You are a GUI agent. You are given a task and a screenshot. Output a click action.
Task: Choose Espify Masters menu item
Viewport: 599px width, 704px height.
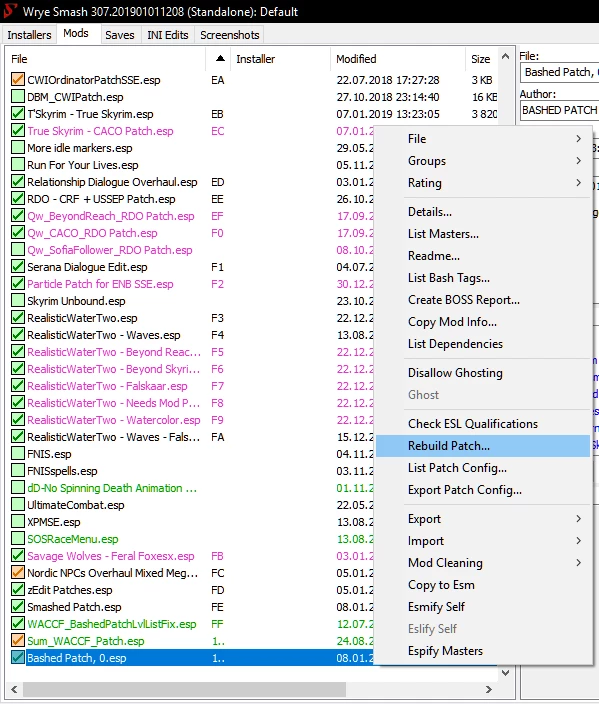483,651
